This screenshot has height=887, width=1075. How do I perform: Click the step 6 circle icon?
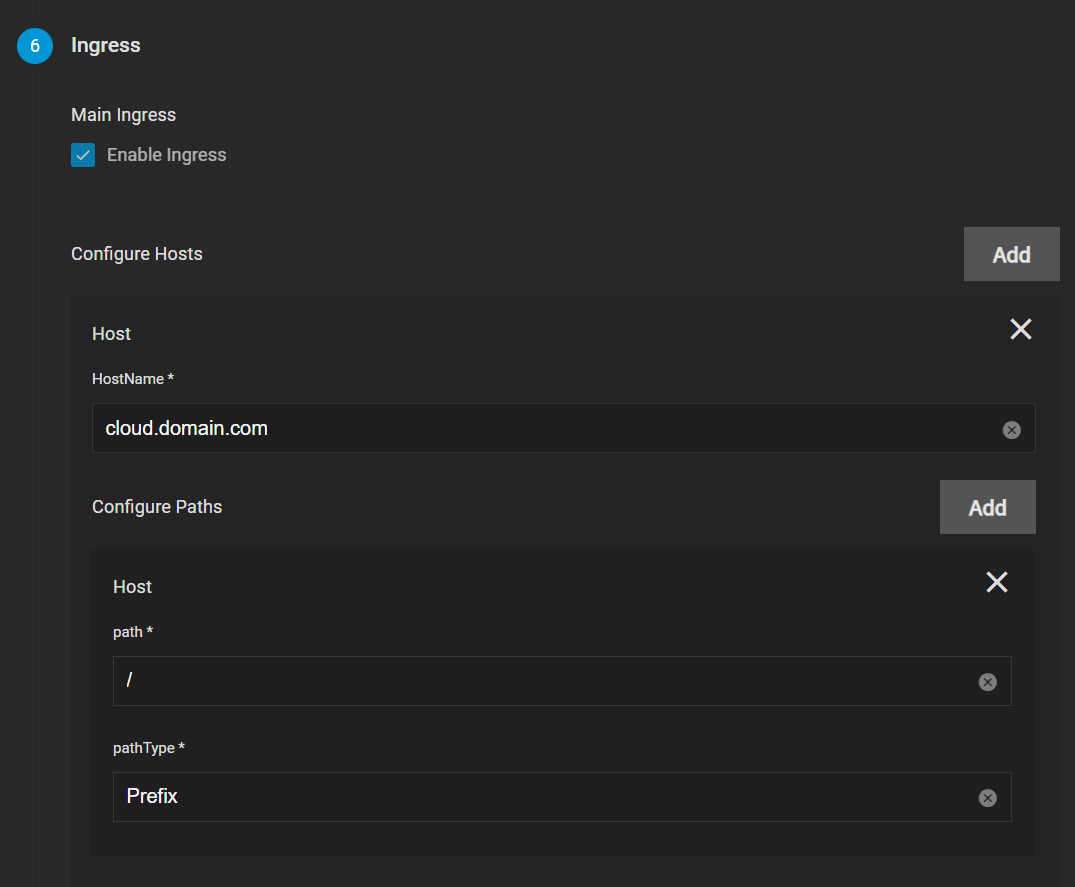click(35, 46)
